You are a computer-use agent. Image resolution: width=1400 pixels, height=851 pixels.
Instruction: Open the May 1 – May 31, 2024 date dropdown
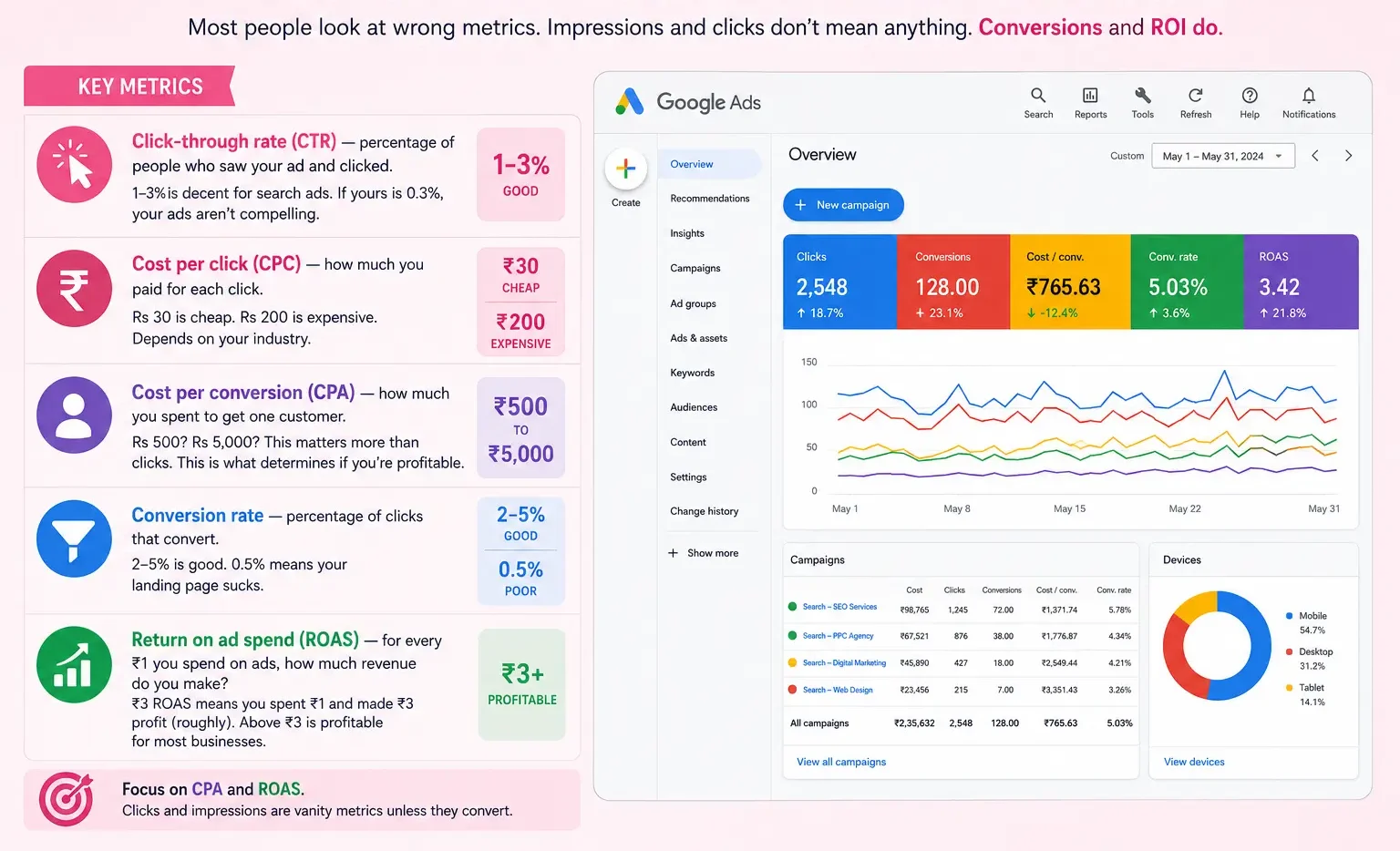click(1222, 156)
